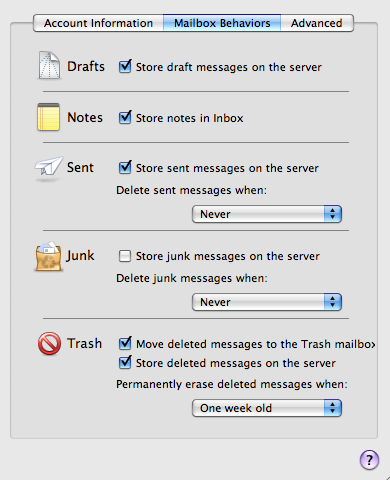
Task: Click the Sent section label
Action: pyautogui.click(x=80, y=167)
